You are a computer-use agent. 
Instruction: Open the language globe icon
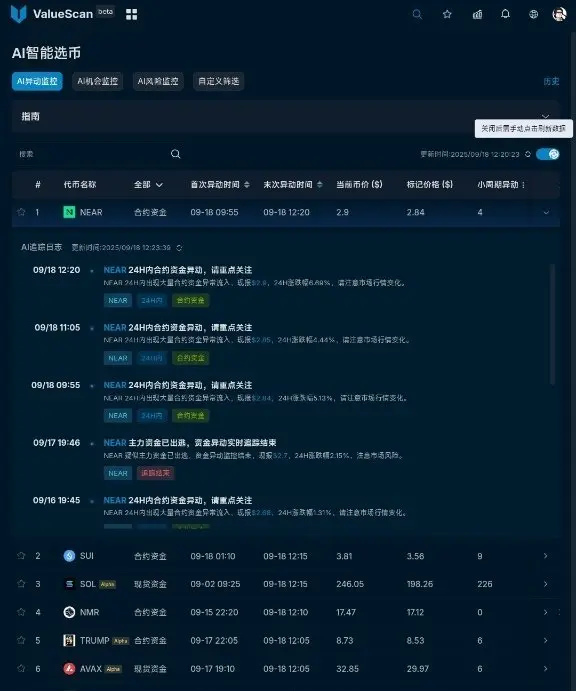coord(533,14)
